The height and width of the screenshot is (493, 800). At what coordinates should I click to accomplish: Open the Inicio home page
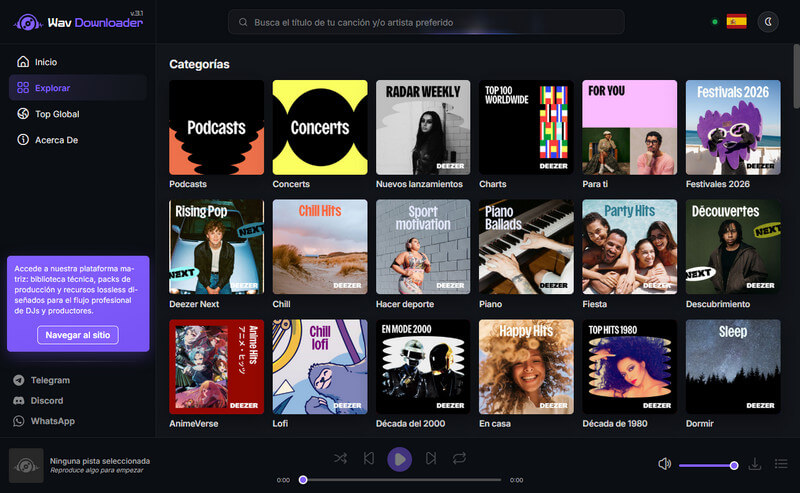click(78, 62)
